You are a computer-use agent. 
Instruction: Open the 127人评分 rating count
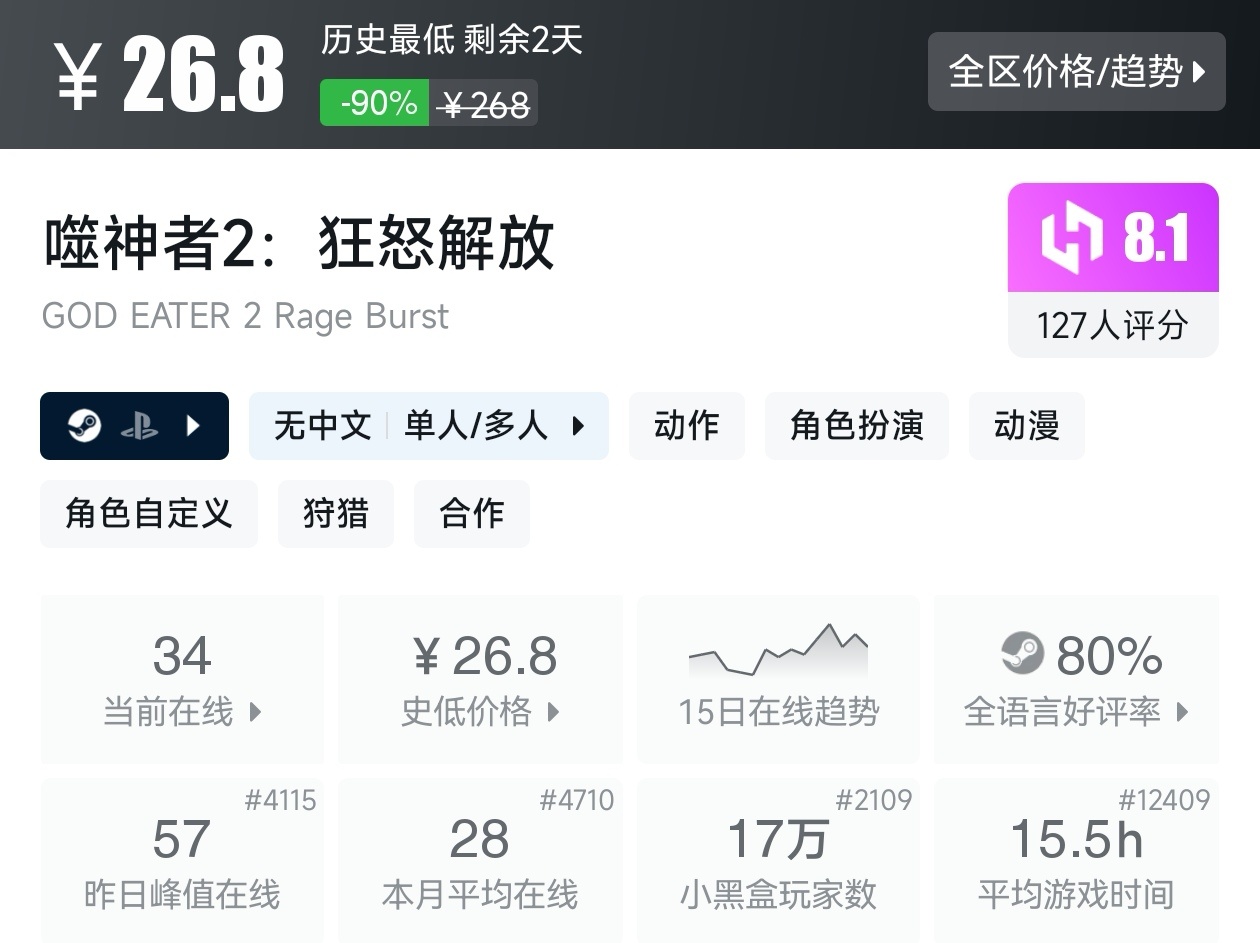(1113, 325)
